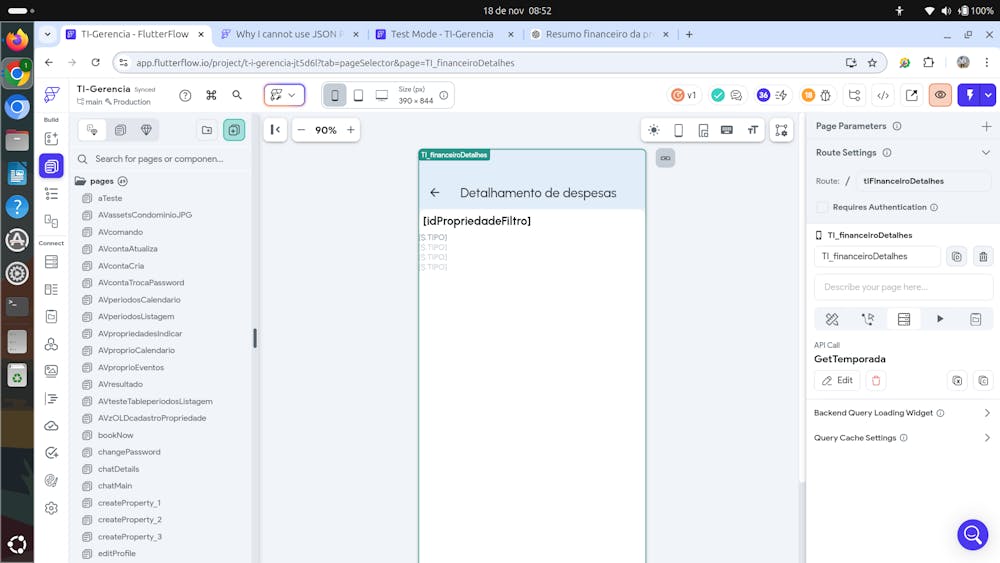
Task: Select desktop device canvas size
Action: coord(381,95)
